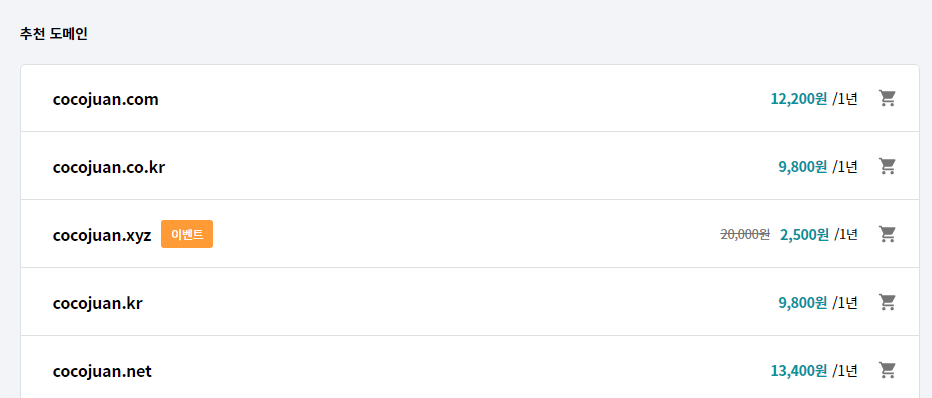This screenshot has width=932, height=398.
Task: Select the cocojuan.net domain name
Action: [102, 371]
